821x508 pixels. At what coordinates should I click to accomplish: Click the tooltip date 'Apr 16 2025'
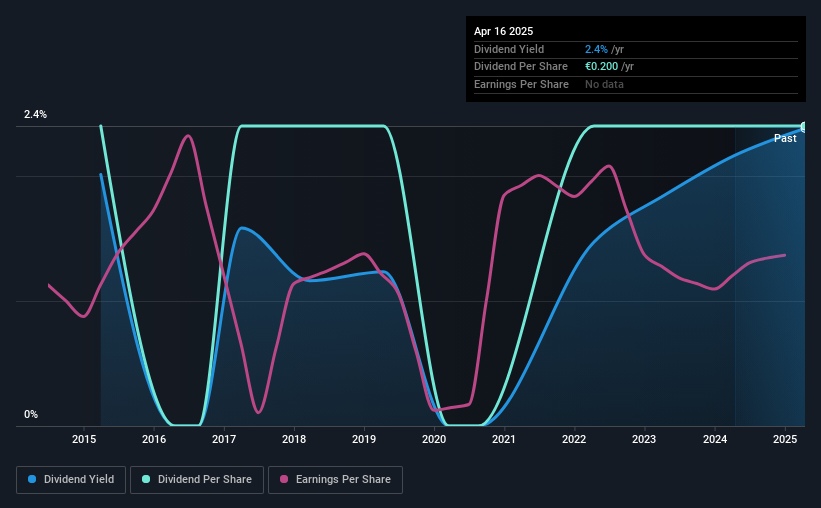[503, 31]
